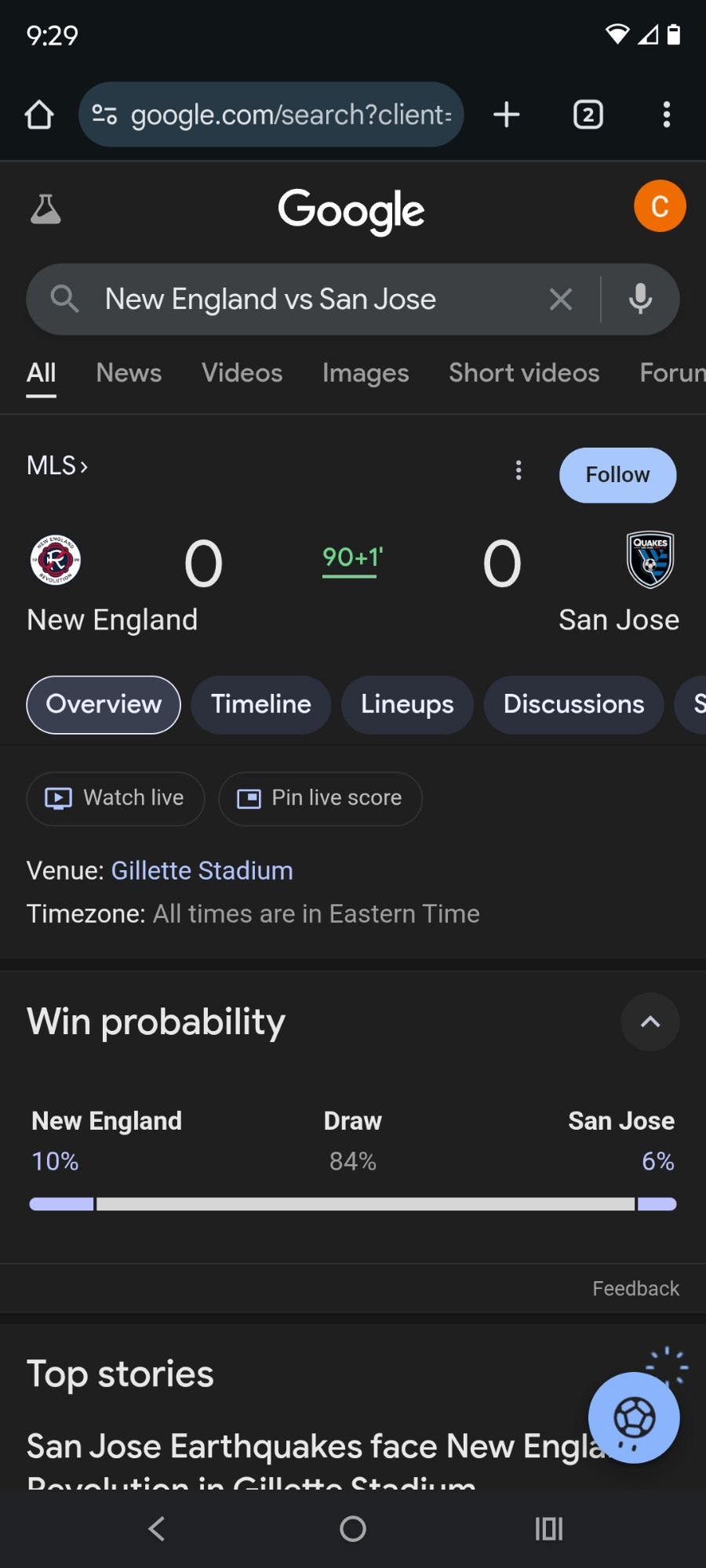This screenshot has width=706, height=1568.
Task: Switch to the News results tab
Action: tap(129, 373)
